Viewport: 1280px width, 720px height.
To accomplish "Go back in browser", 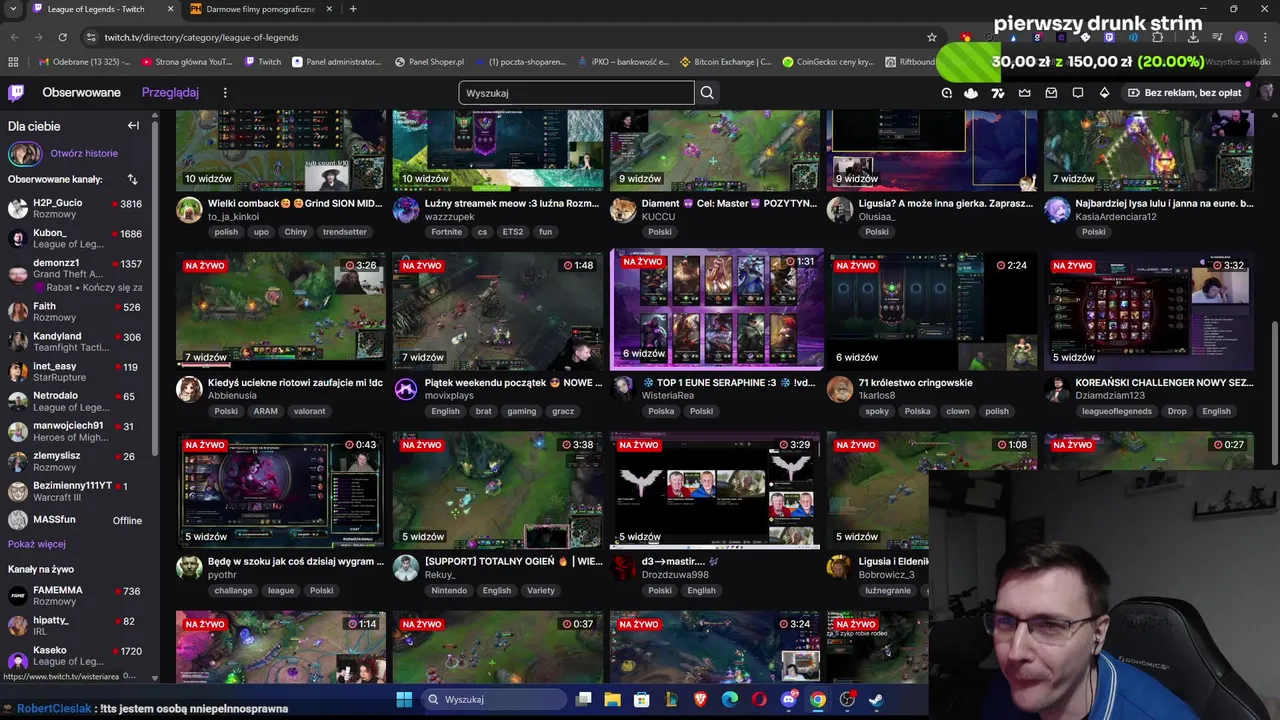I will 15,37.
